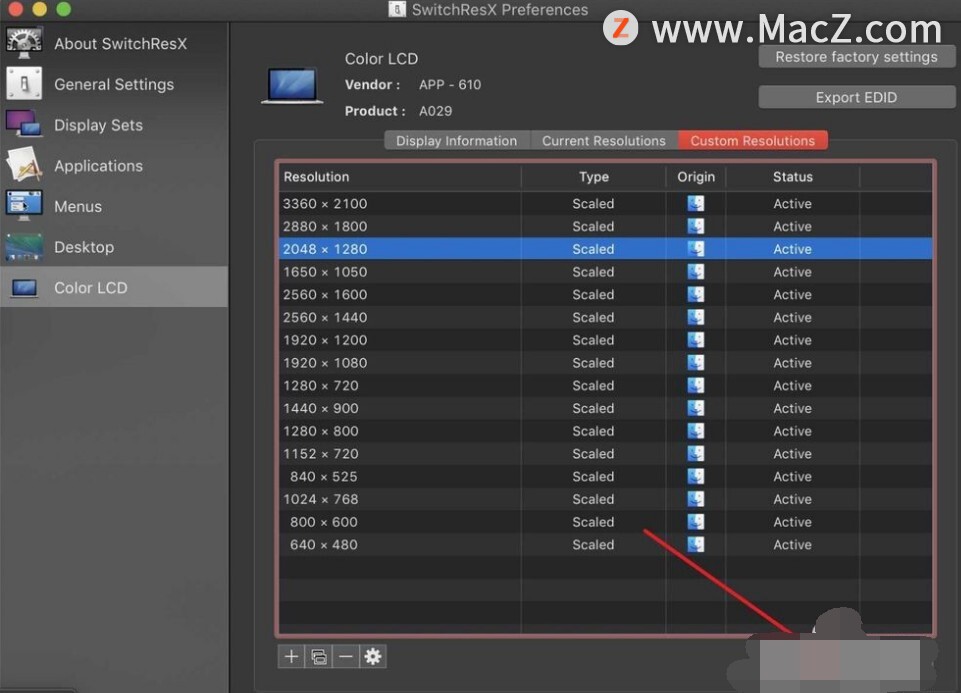Image resolution: width=961 pixels, height=693 pixels.
Task: Select the 1152 × 720 resolution row
Action: point(606,453)
